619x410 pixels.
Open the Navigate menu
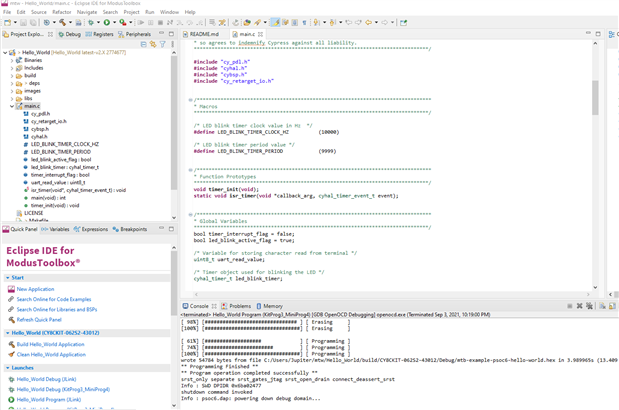pyautogui.click(x=86, y=12)
